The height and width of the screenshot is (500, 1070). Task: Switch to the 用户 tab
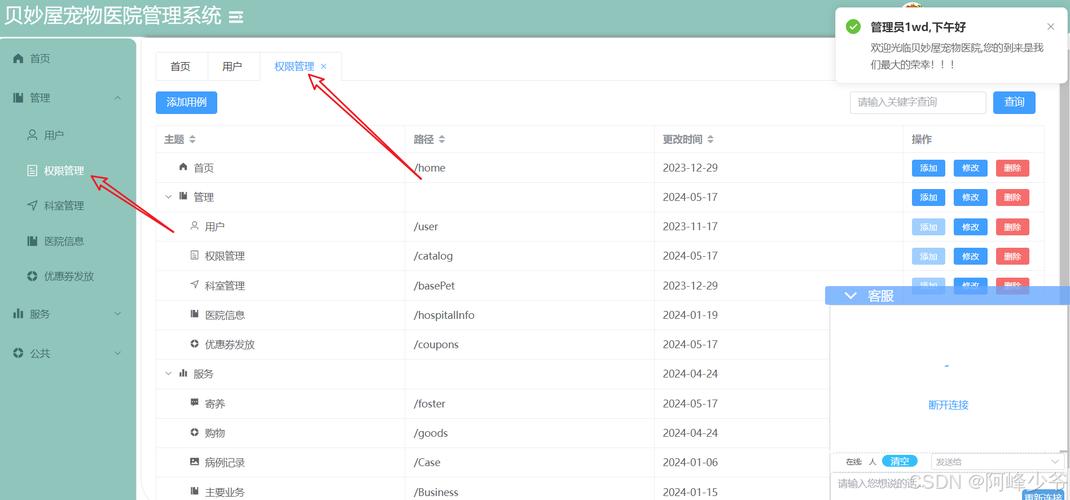pyautogui.click(x=232, y=67)
